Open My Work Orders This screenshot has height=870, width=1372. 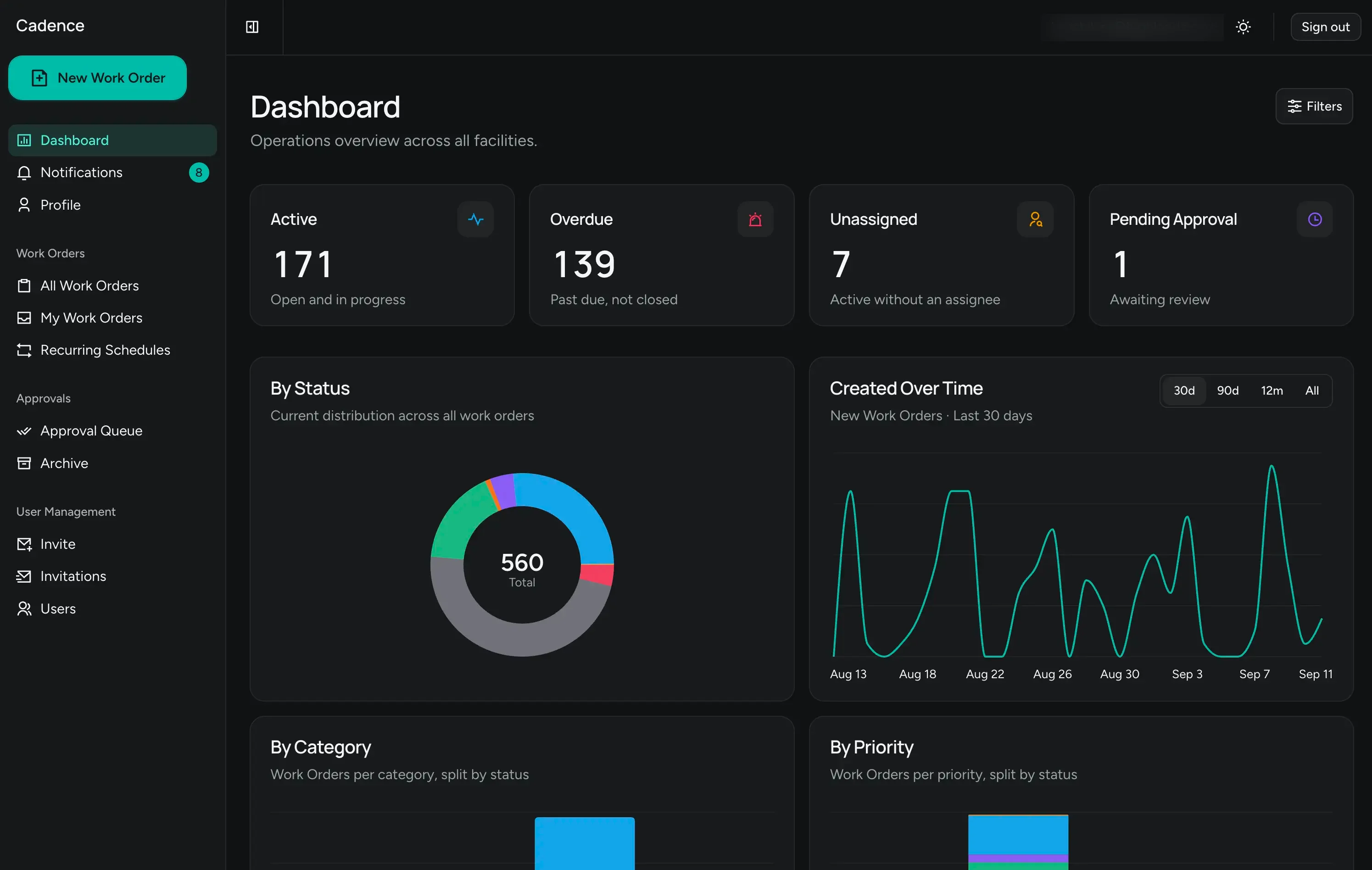[112, 318]
